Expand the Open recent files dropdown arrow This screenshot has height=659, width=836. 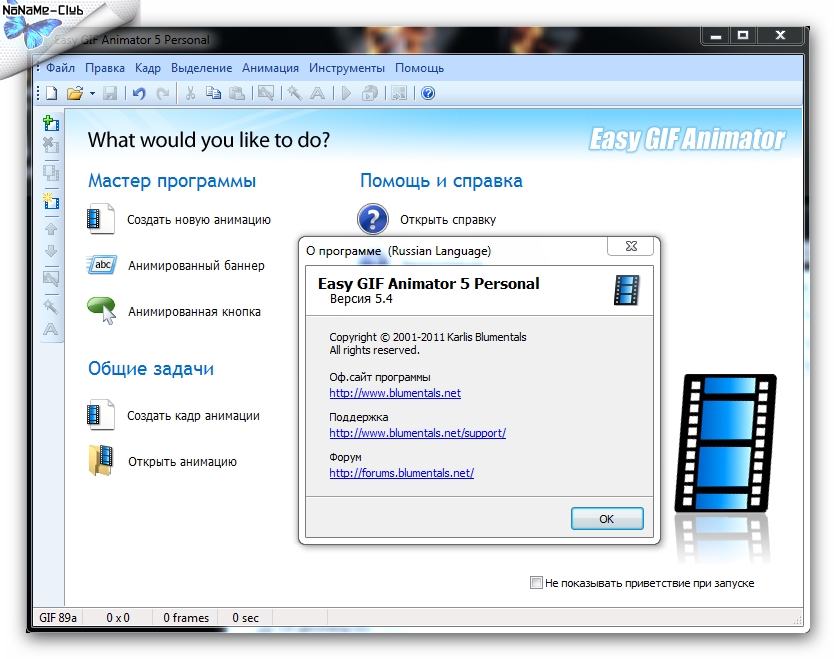92,93
